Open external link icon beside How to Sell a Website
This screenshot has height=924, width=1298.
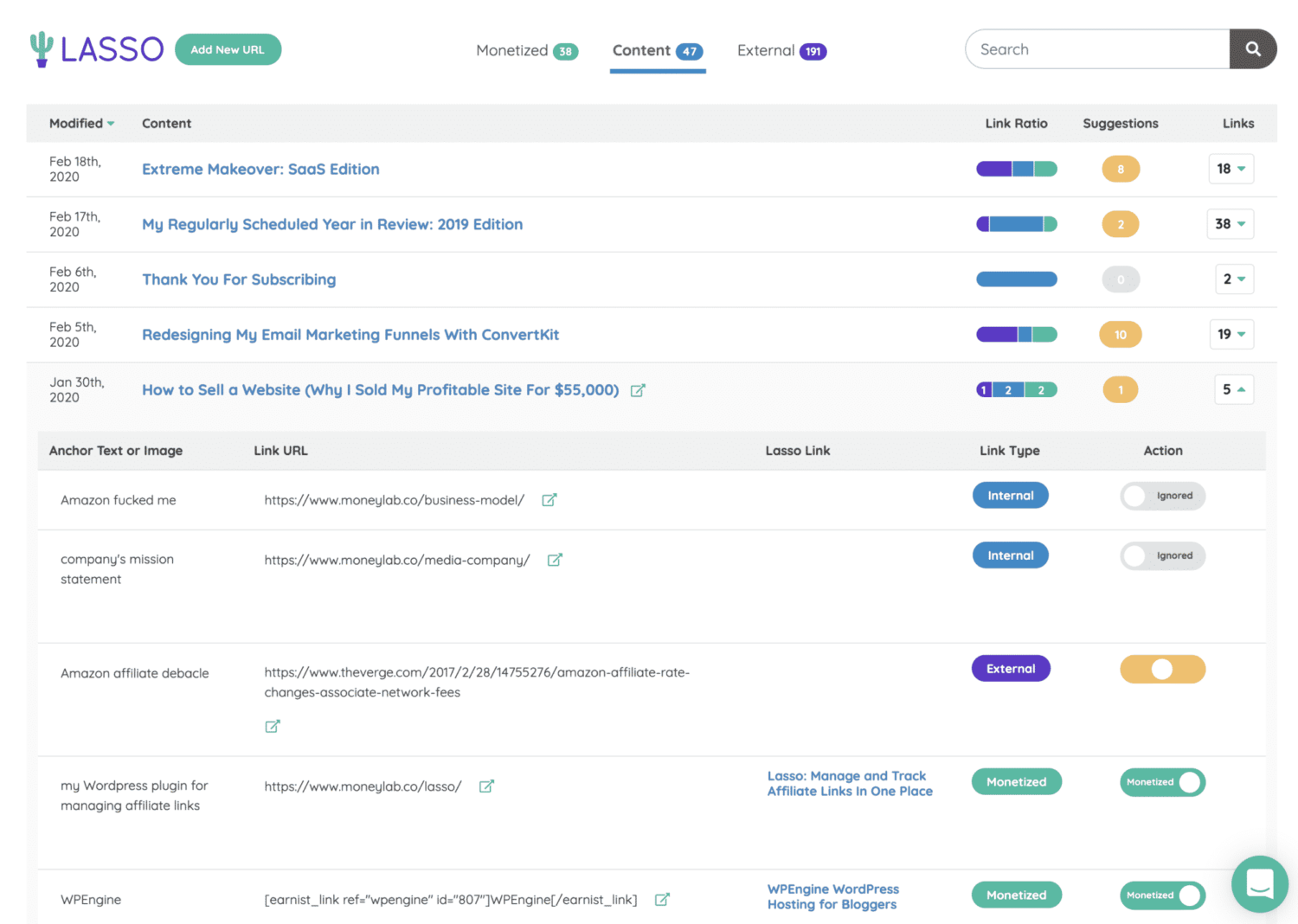click(x=638, y=390)
